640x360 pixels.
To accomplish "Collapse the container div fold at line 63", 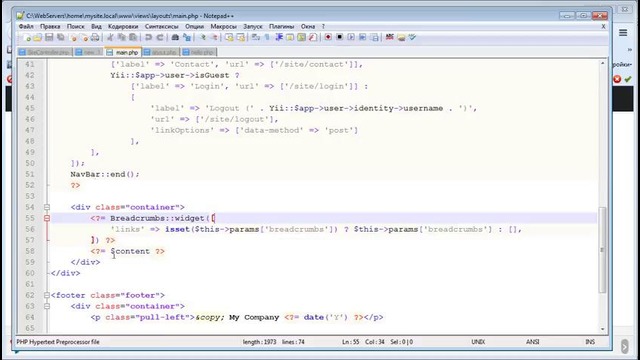I will [47, 306].
